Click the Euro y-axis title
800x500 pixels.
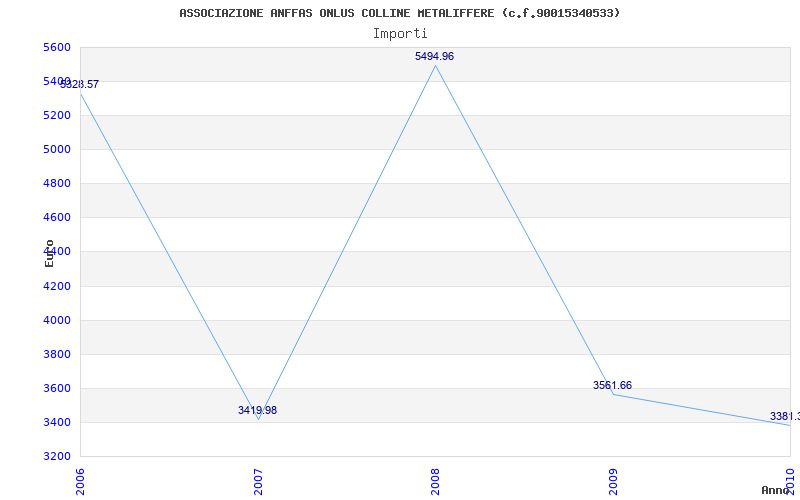coord(49,253)
